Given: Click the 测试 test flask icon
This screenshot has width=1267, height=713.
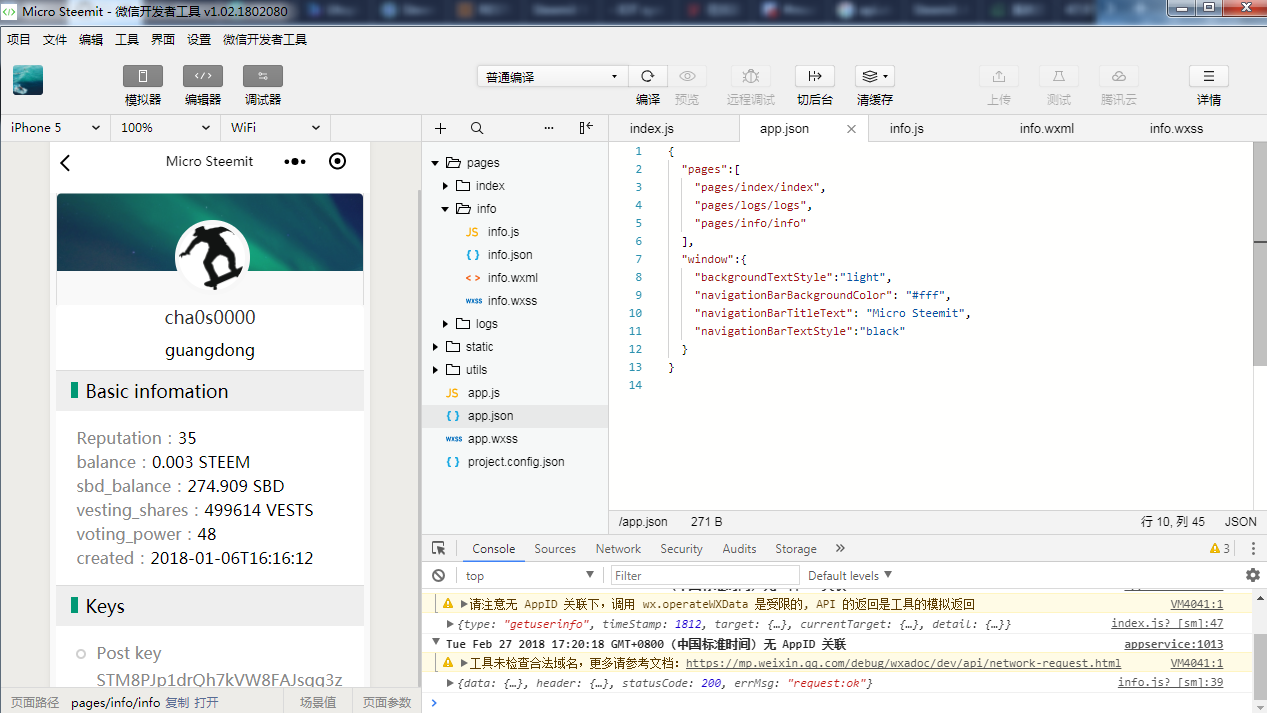Looking at the screenshot, I should pos(1059,76).
